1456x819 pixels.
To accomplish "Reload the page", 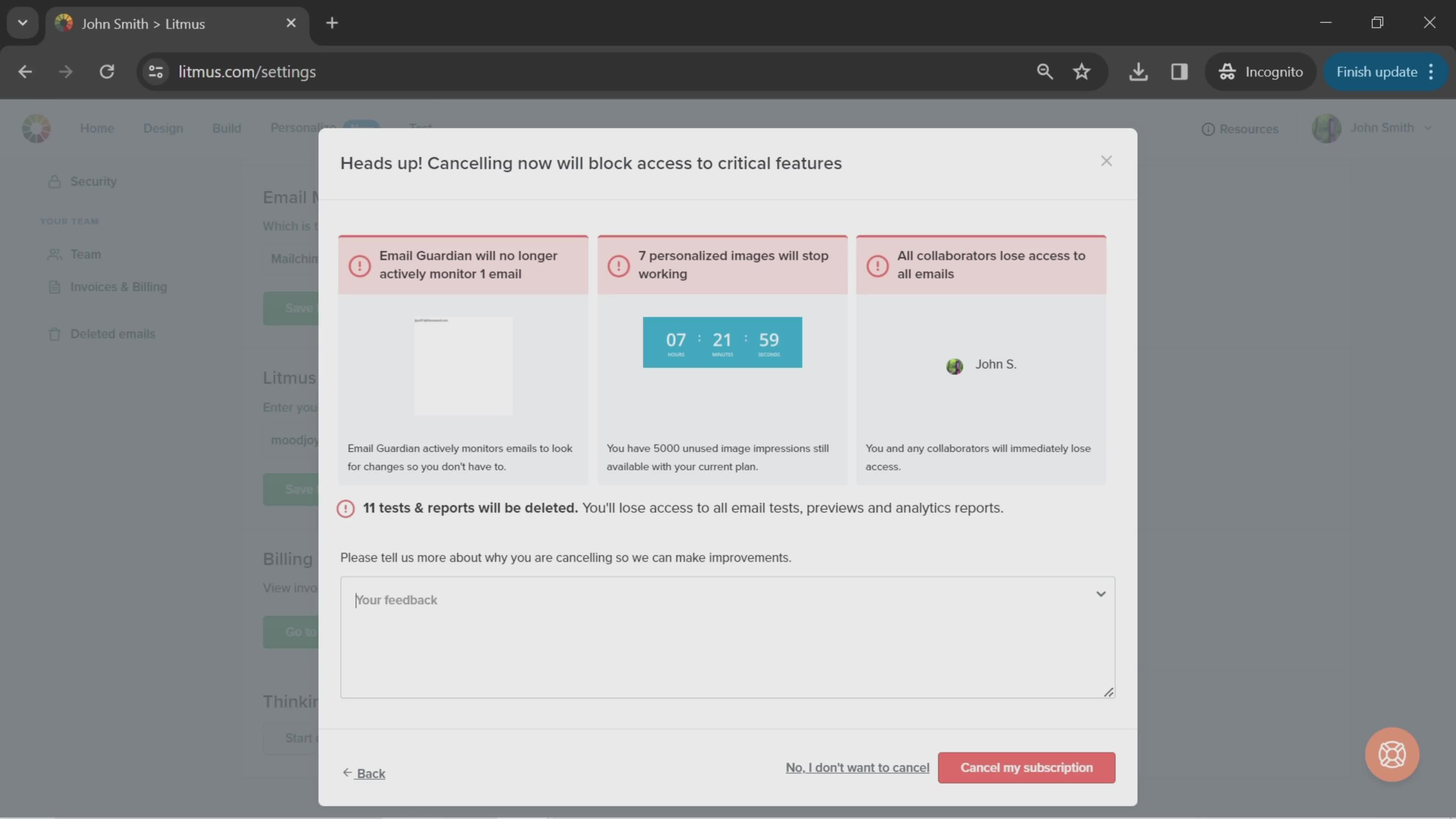I will pos(107,72).
